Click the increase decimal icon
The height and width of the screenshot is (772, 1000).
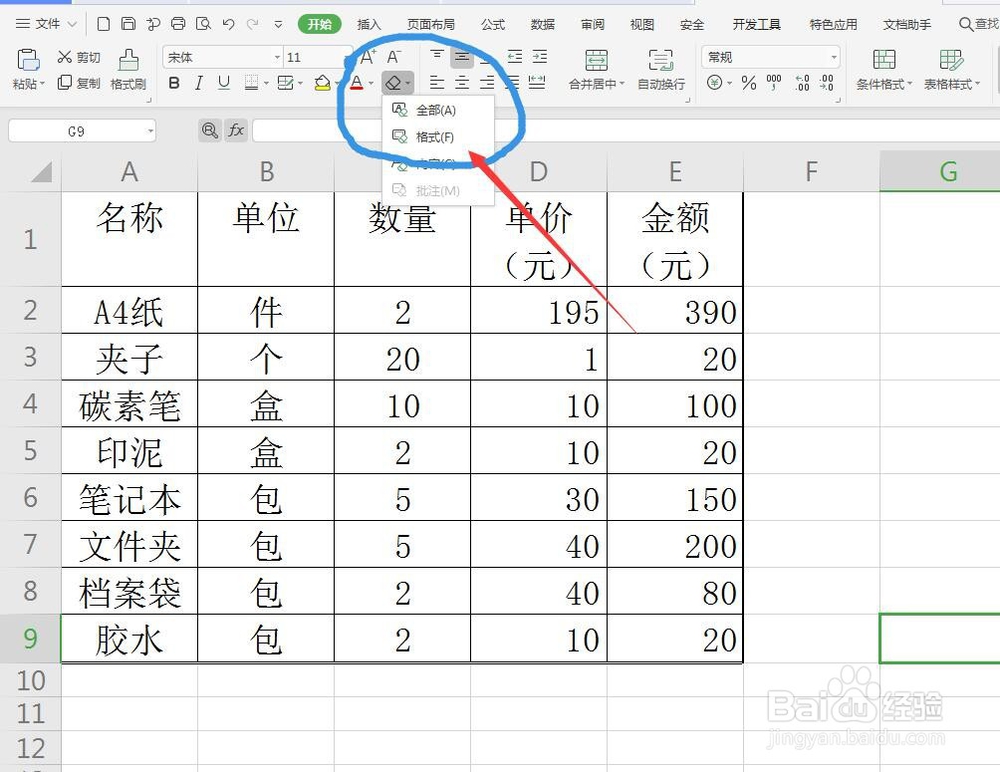point(800,84)
